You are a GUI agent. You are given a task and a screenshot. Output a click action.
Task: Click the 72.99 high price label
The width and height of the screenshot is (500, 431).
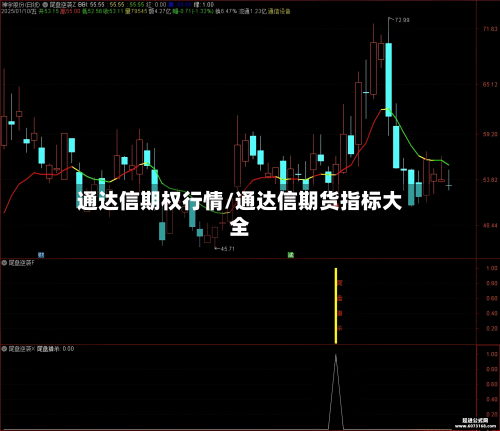coord(402,20)
